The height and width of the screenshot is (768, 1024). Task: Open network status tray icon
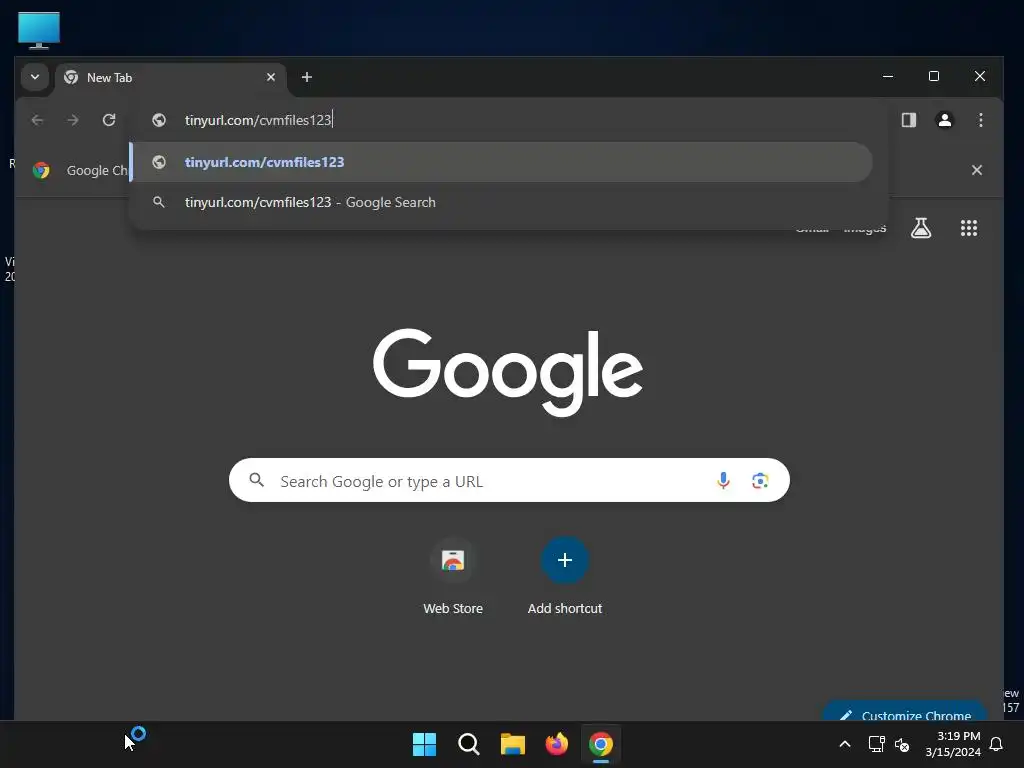click(876, 744)
